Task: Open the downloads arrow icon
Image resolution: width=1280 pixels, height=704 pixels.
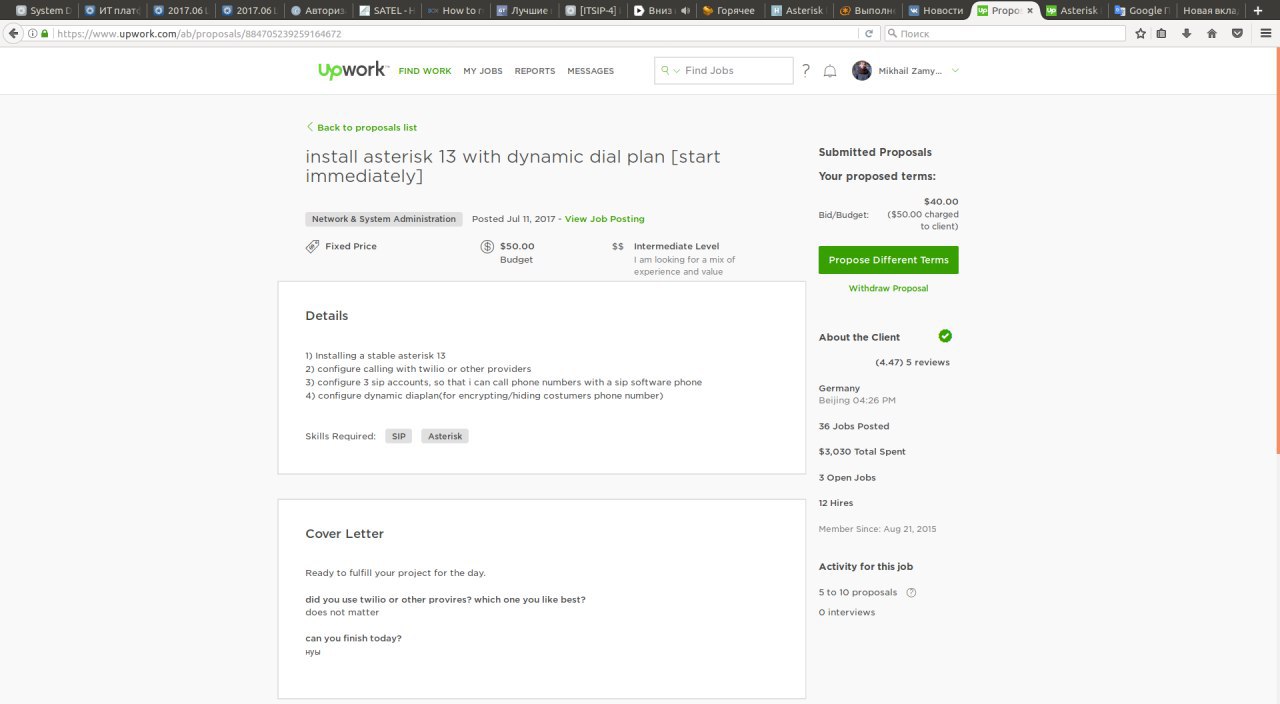Action: click(x=1187, y=33)
